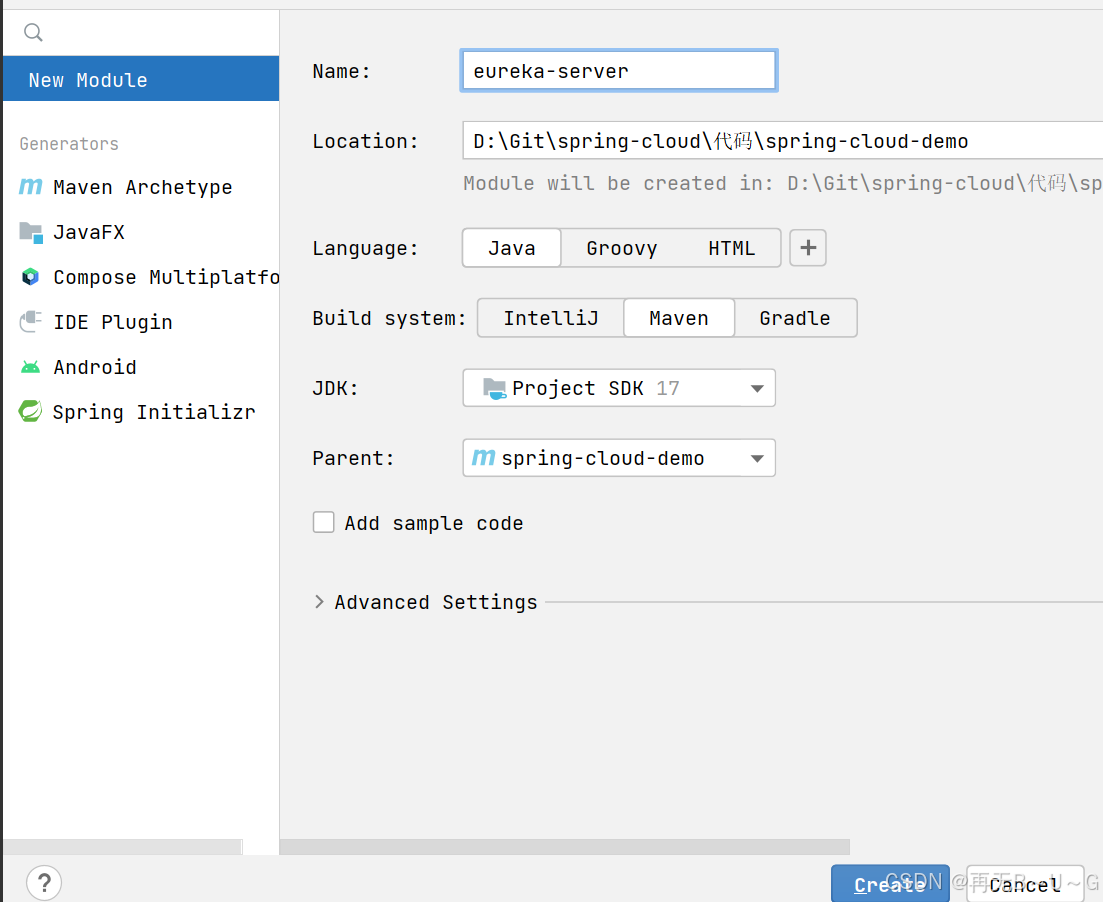Viewport: 1103px width, 902px height.
Task: Click 'Module will be created in' hint text
Action: click(782, 184)
